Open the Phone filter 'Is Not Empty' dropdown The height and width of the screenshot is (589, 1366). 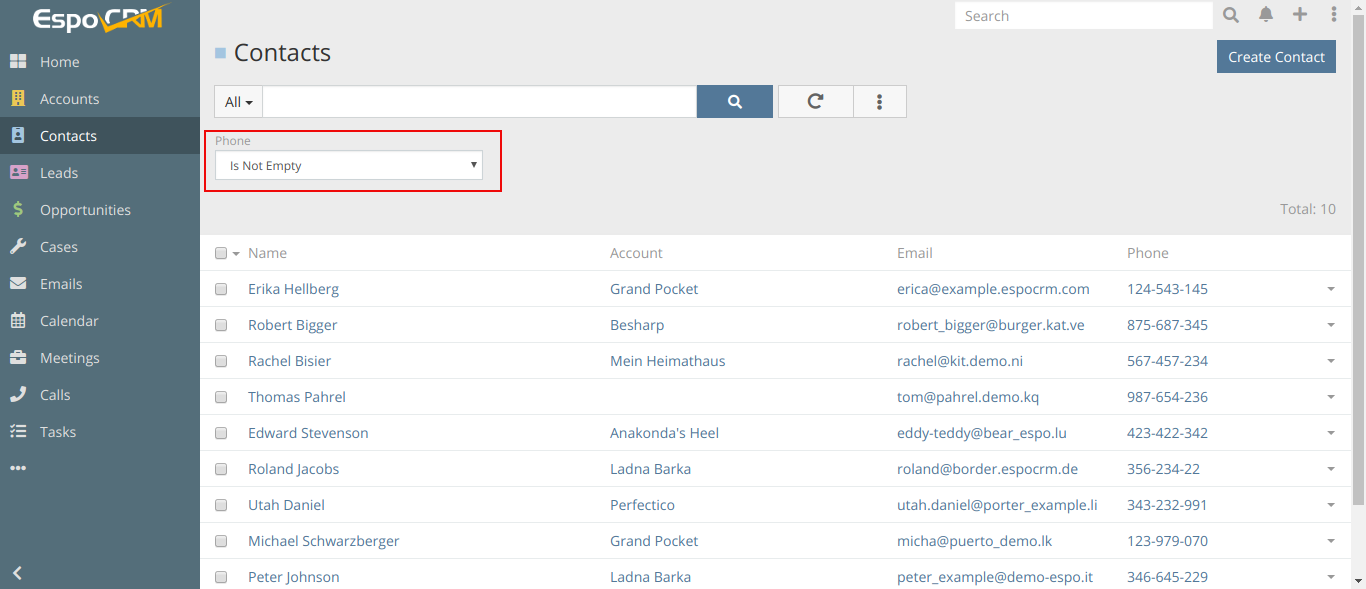(349, 166)
